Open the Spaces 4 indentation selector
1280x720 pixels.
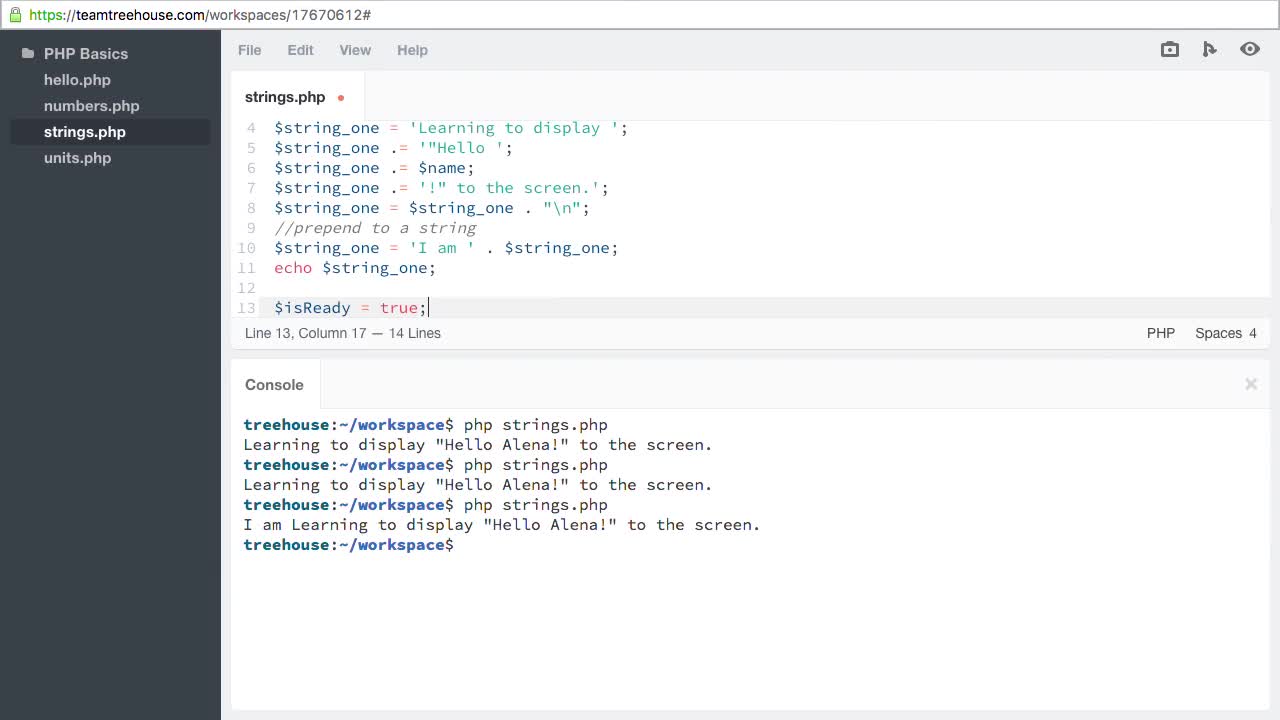click(1225, 333)
